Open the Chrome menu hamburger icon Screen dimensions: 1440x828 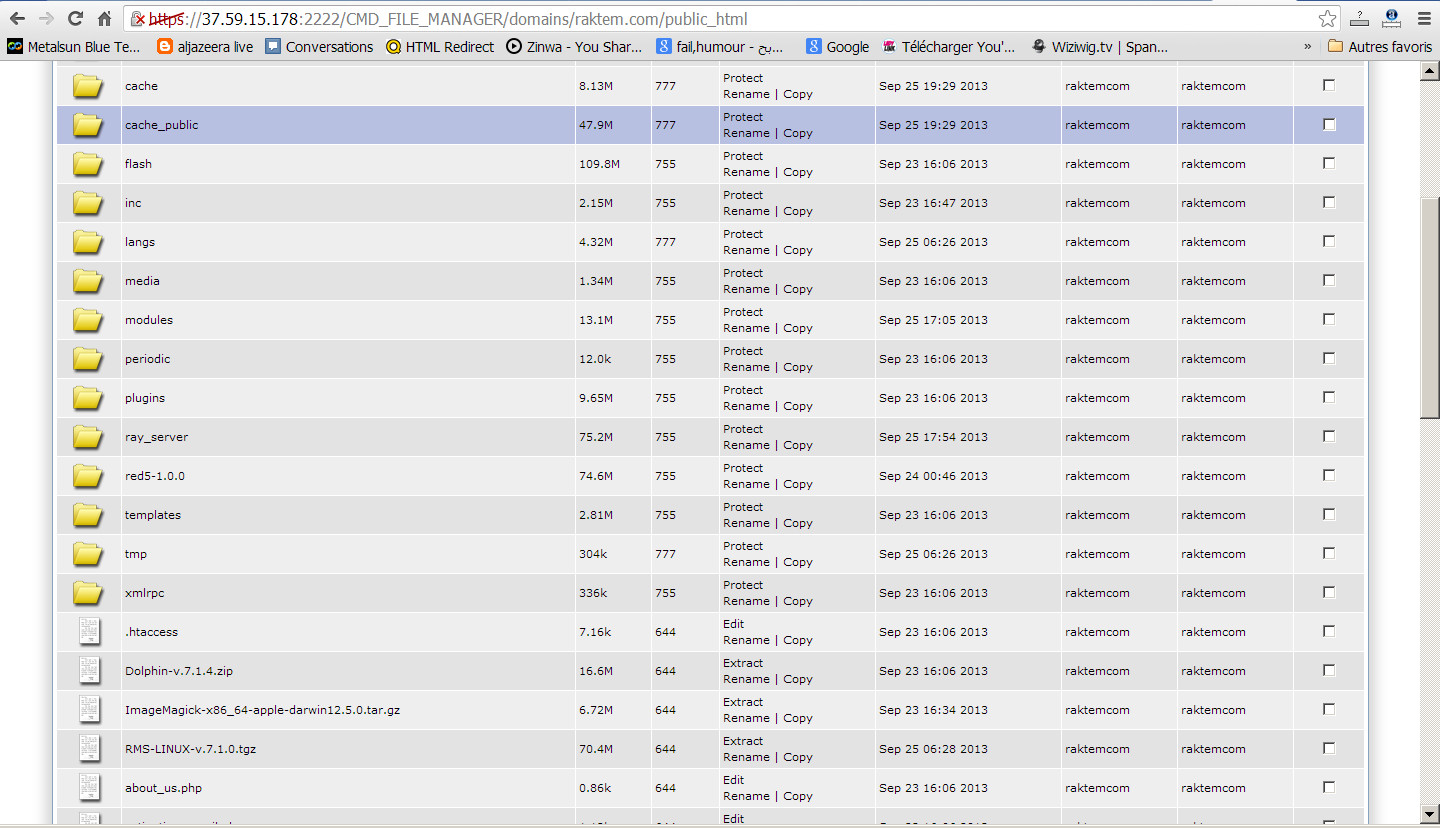coord(1424,19)
